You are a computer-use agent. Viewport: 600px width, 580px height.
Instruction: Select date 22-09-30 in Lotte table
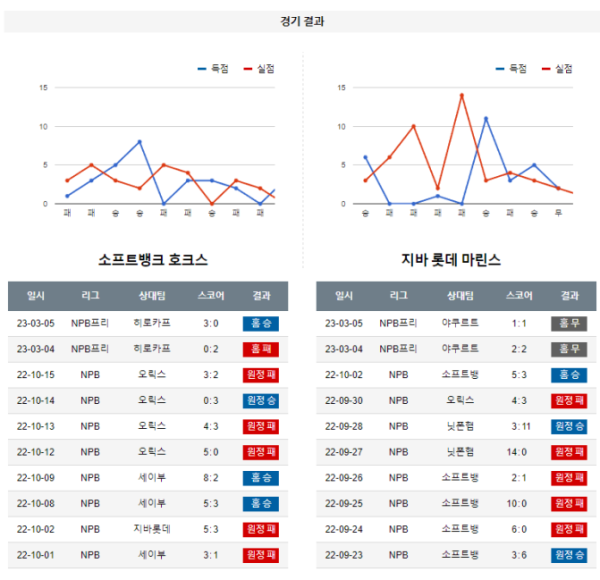344,401
